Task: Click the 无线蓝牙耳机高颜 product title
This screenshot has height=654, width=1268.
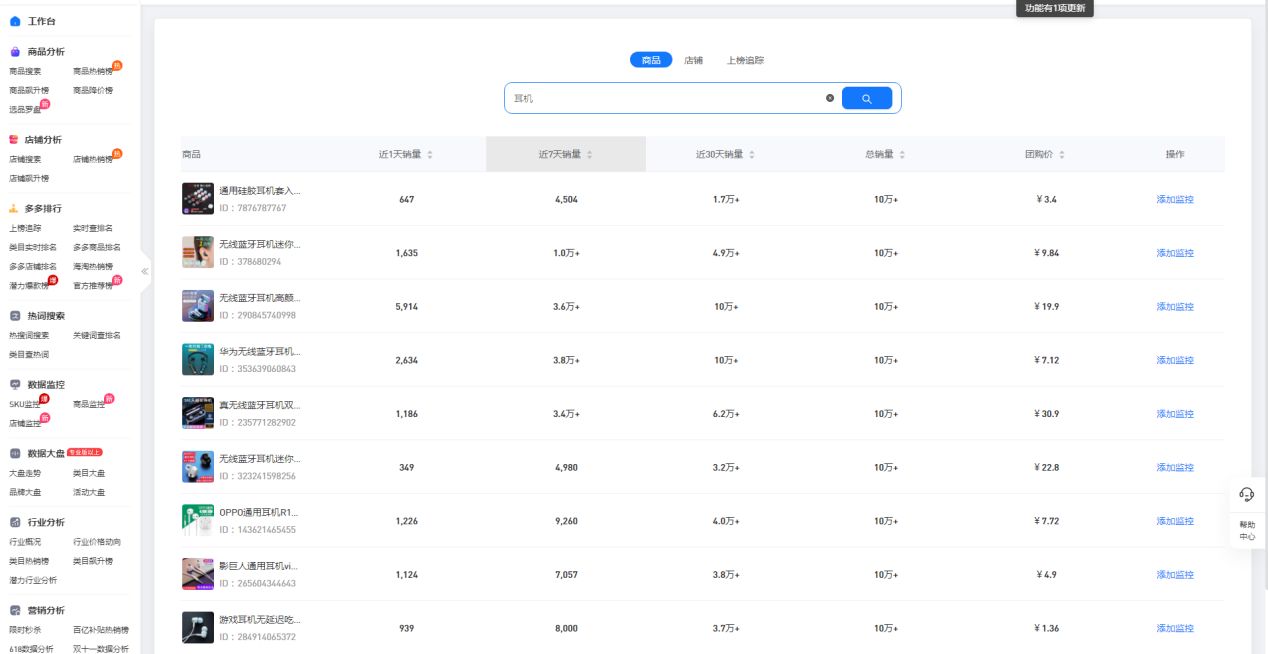Action: pos(260,297)
